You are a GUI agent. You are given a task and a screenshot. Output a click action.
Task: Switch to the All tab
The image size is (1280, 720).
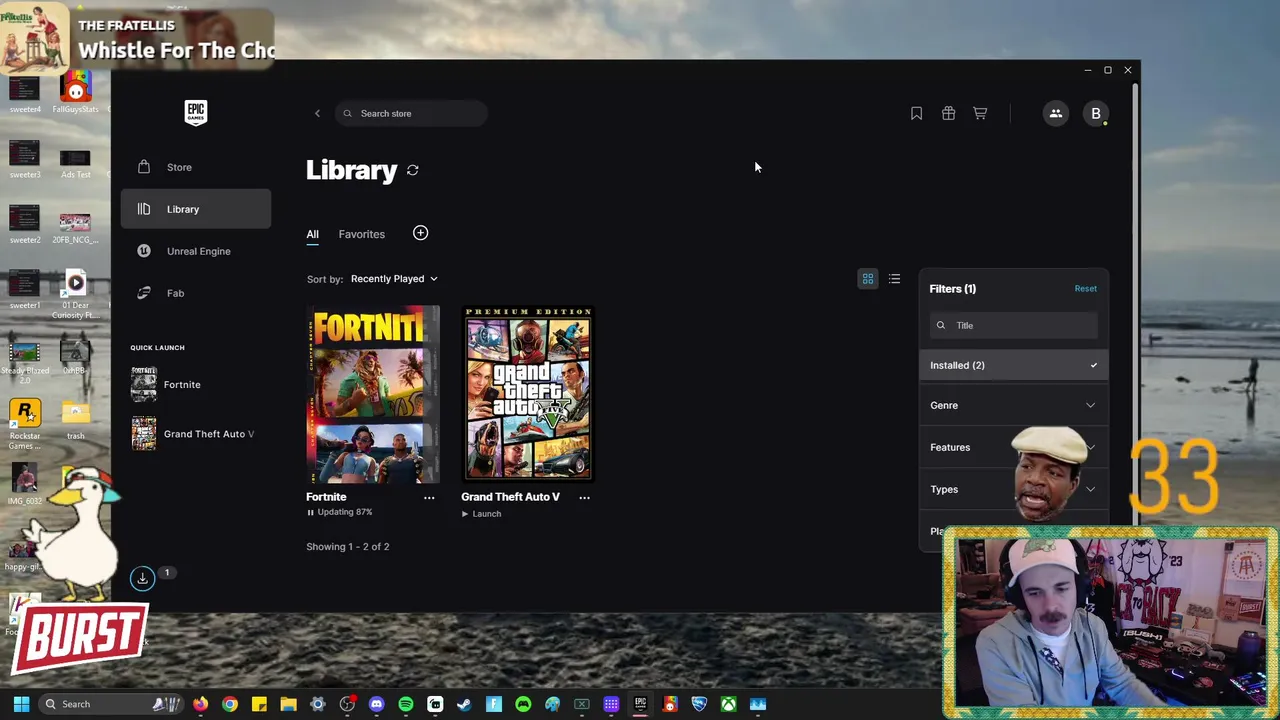click(312, 234)
